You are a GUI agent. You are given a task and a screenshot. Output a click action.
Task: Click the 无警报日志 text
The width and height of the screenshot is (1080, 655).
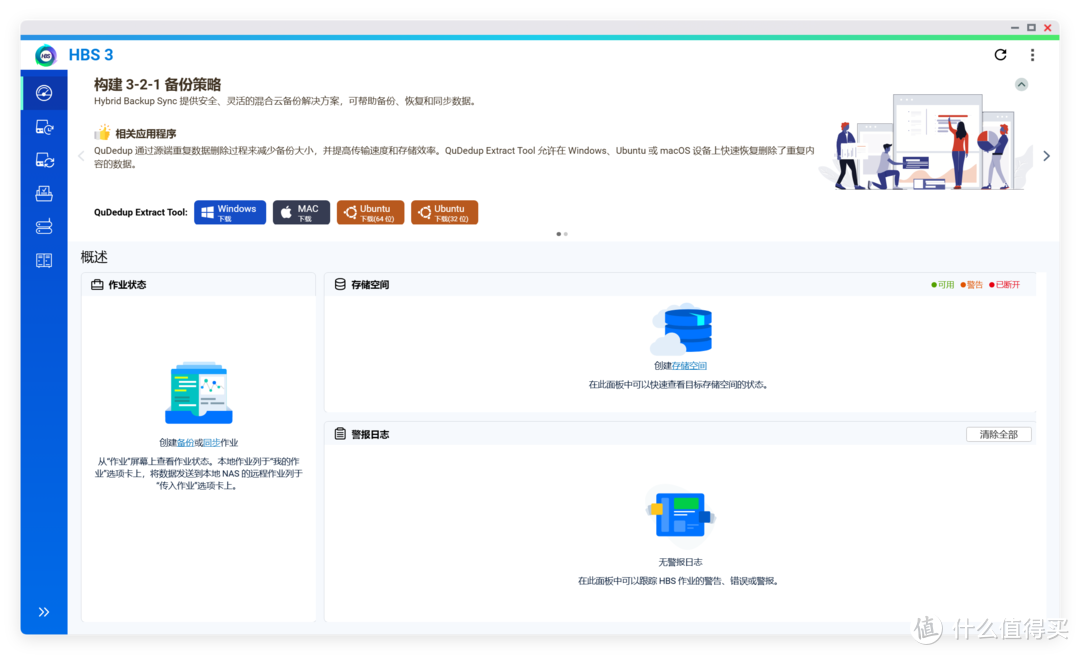tap(681, 562)
